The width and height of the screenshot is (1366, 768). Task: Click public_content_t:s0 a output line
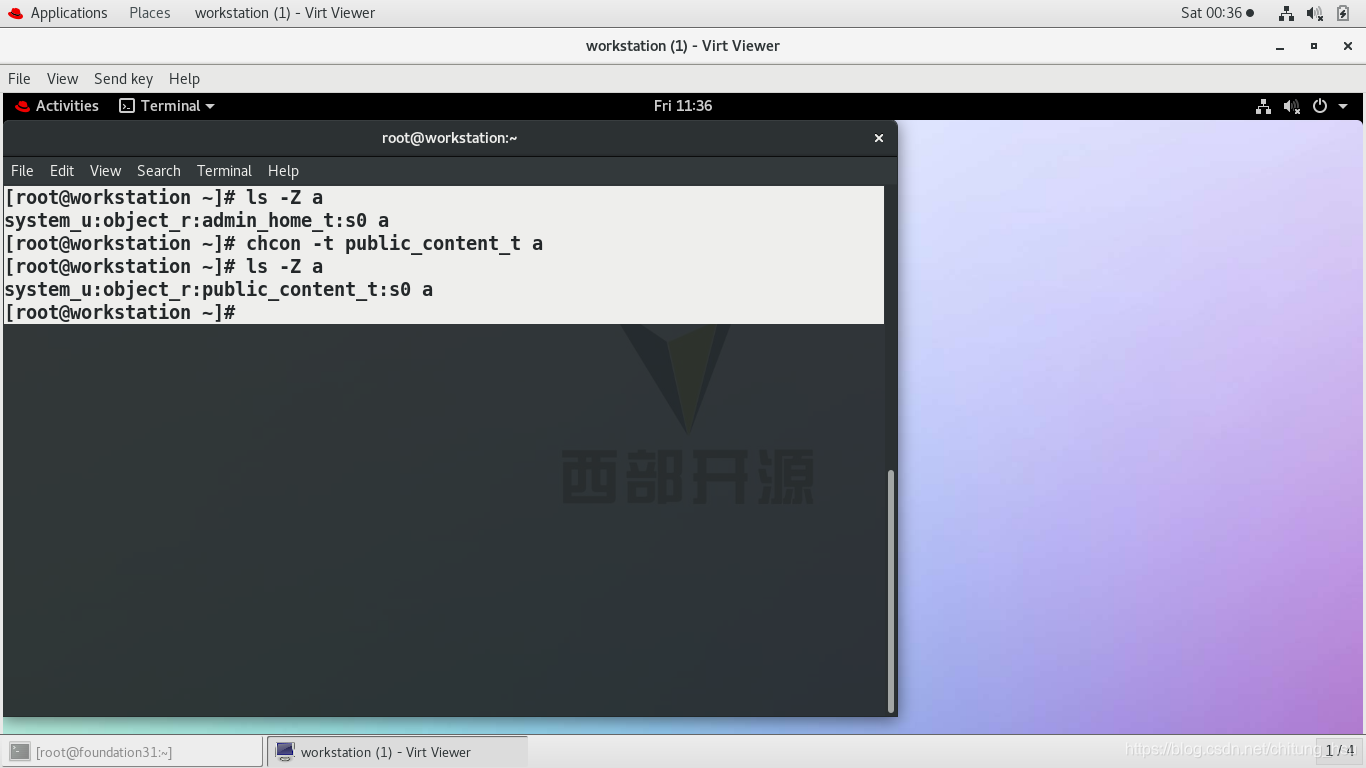point(218,290)
